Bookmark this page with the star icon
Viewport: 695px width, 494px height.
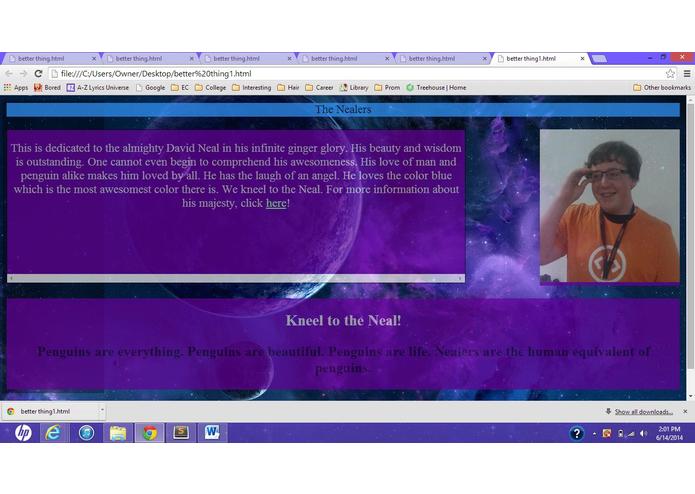pos(670,74)
